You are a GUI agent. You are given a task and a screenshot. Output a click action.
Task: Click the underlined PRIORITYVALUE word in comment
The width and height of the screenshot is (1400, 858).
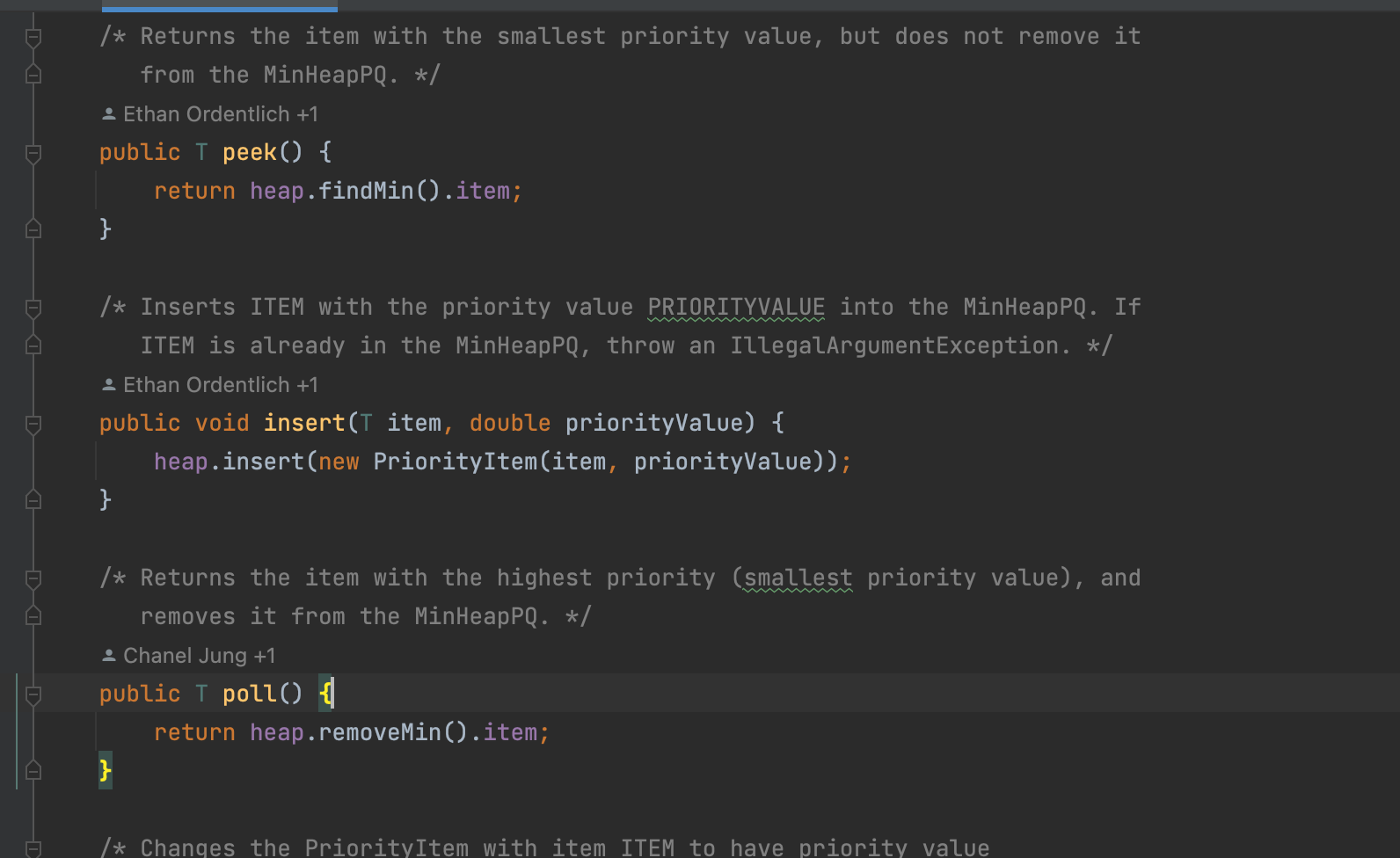(736, 307)
